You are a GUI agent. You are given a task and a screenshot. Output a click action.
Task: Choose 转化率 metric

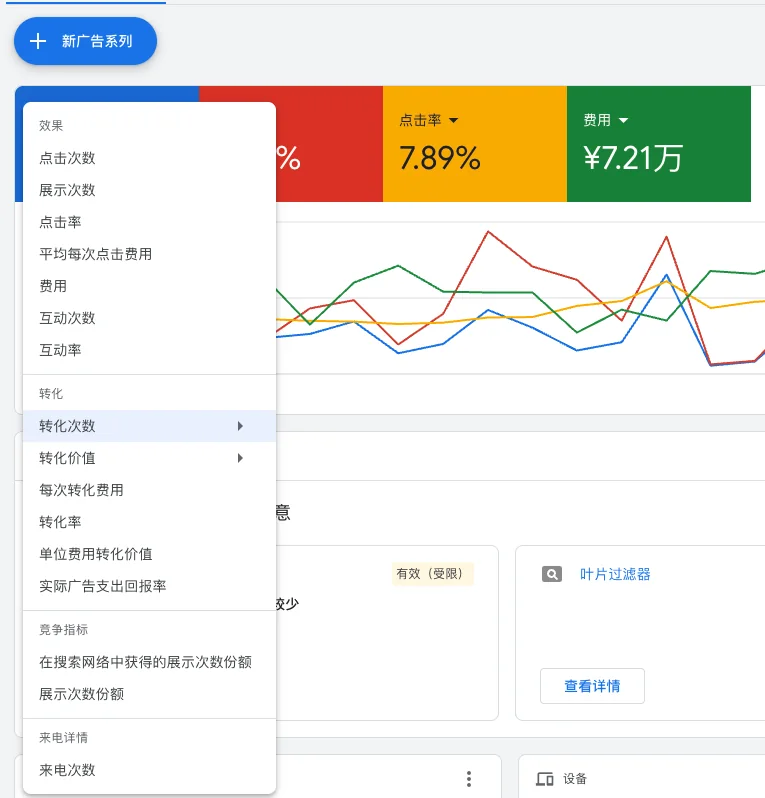(x=149, y=522)
